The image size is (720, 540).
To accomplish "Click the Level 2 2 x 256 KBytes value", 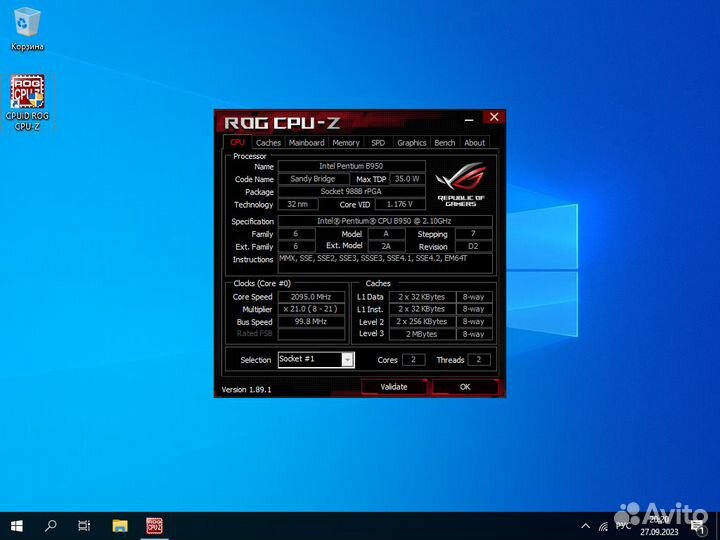I will coord(422,321).
